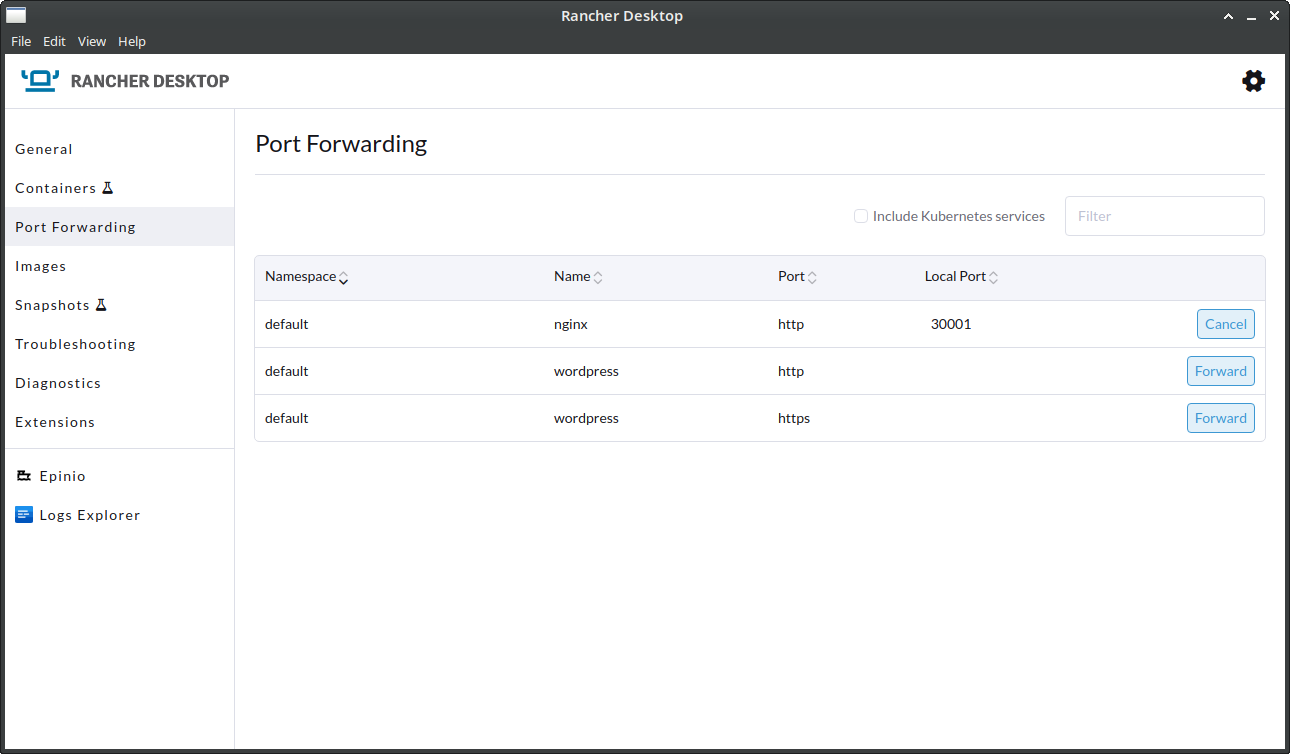Go to General in sidebar
Image resolution: width=1290 pixels, height=754 pixels.
[119, 149]
